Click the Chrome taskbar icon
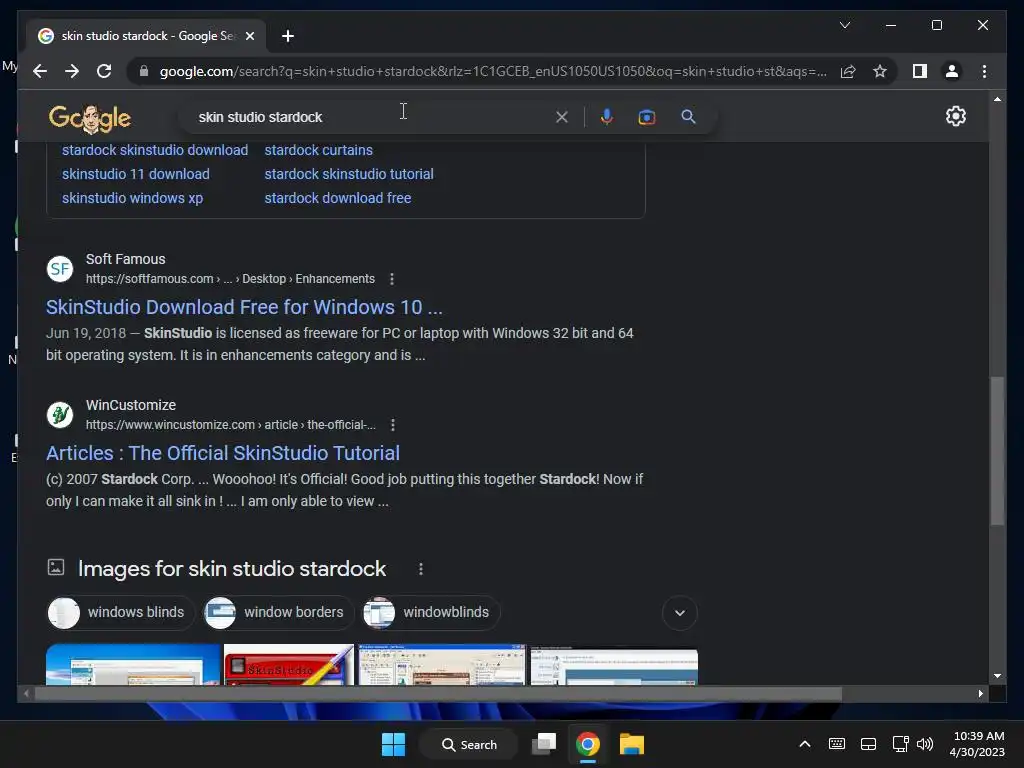Viewport: 1024px width, 768px height. point(588,744)
